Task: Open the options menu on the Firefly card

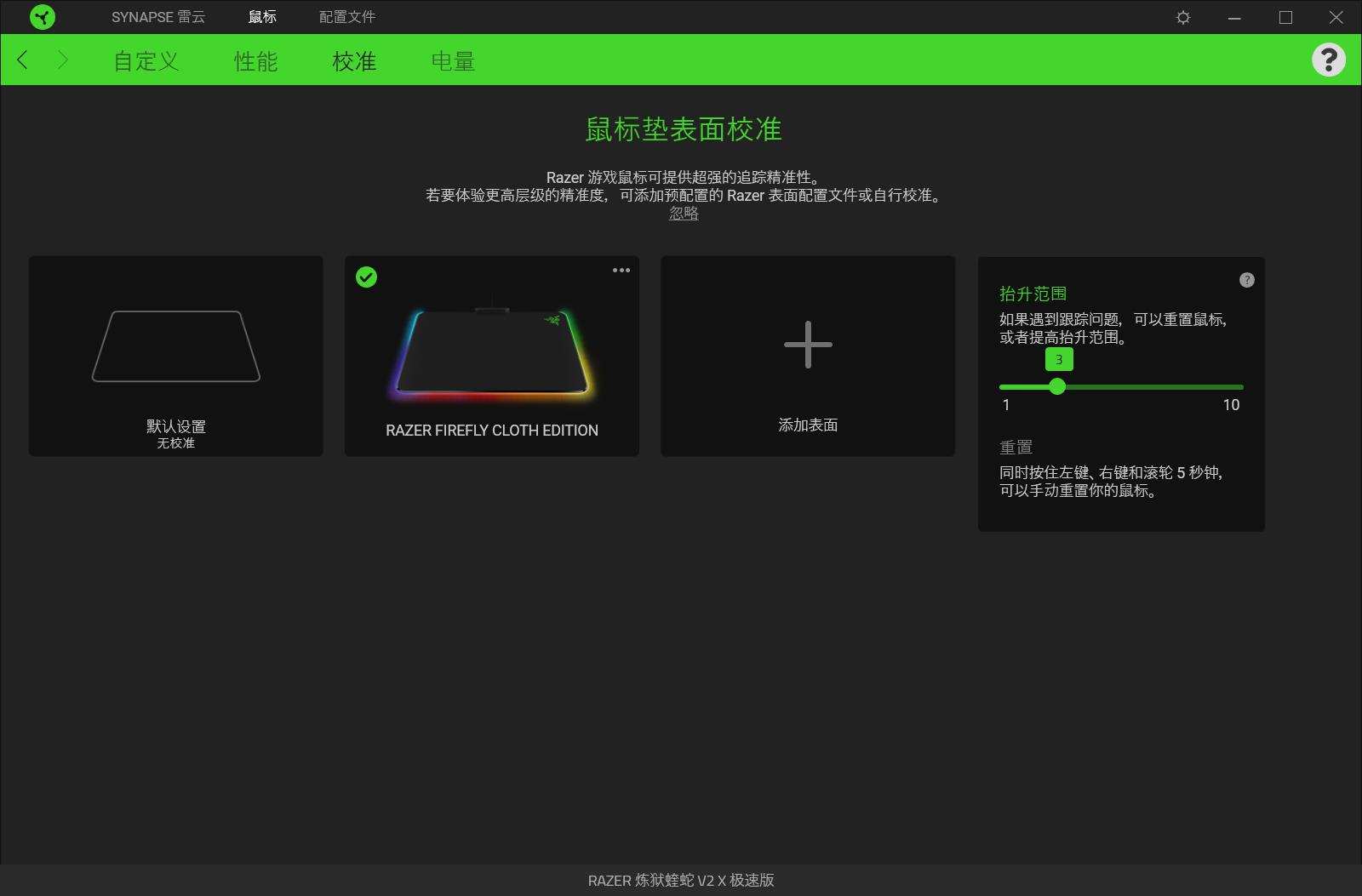Action: 621,271
